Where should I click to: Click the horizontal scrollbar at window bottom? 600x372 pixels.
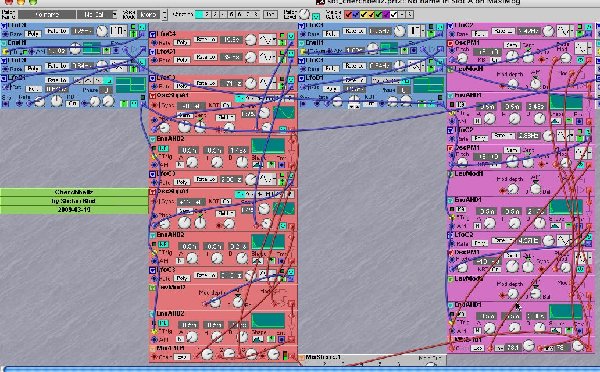300,369
